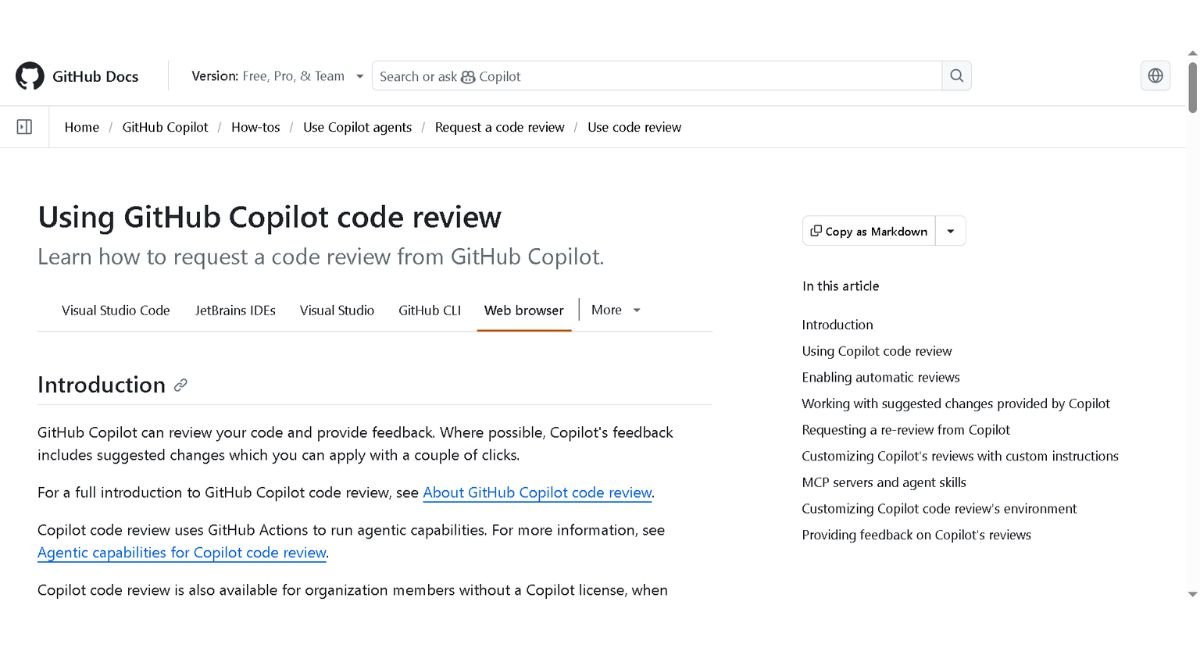This screenshot has height=650, width=1200.
Task: Select the Visual Studio tab
Action: (x=337, y=310)
